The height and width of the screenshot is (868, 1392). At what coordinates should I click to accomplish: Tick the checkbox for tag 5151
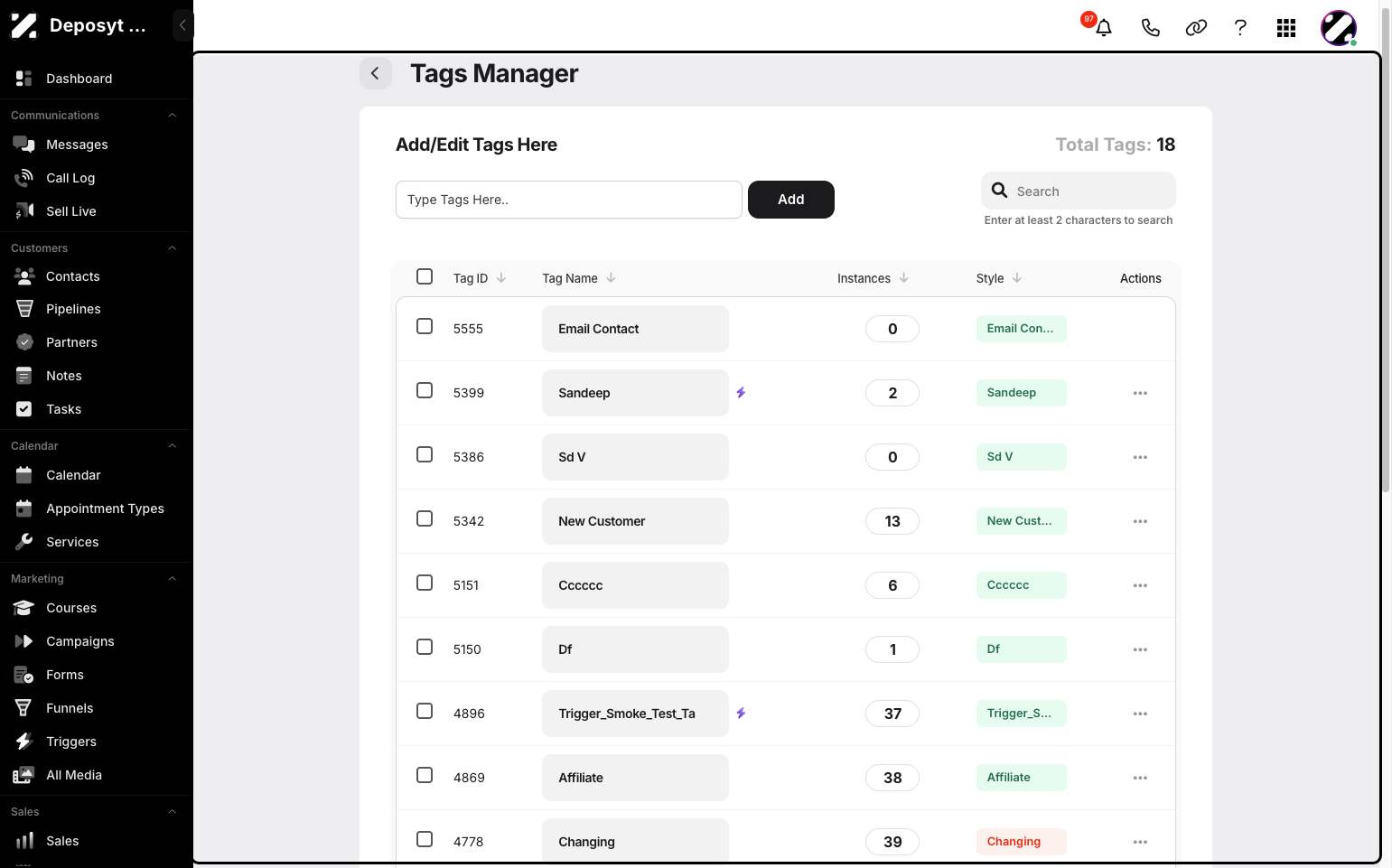coord(425,583)
